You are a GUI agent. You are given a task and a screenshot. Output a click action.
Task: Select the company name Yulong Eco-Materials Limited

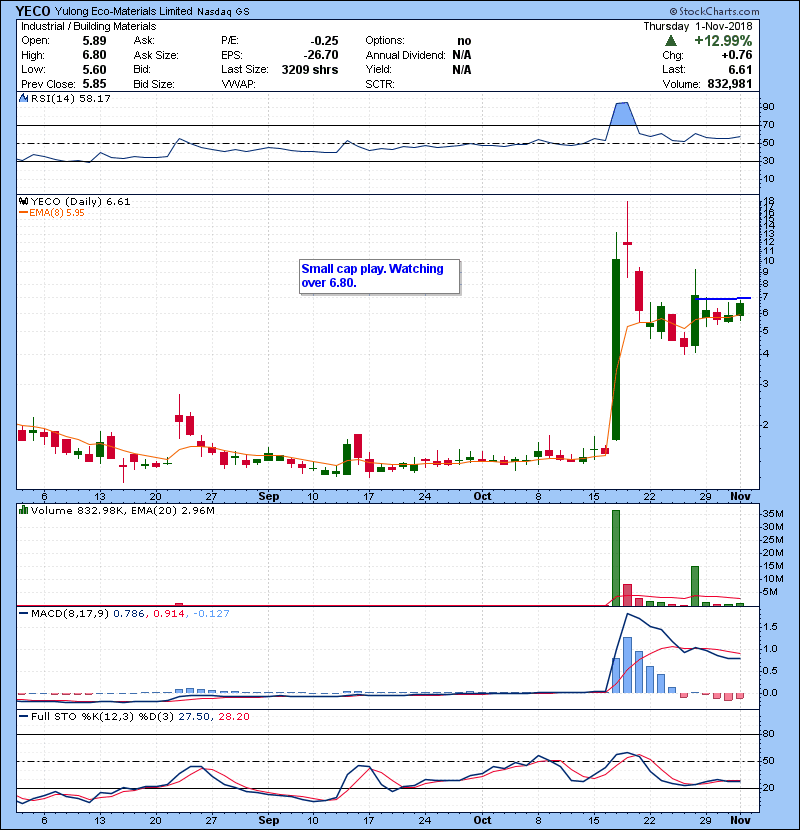(x=123, y=11)
